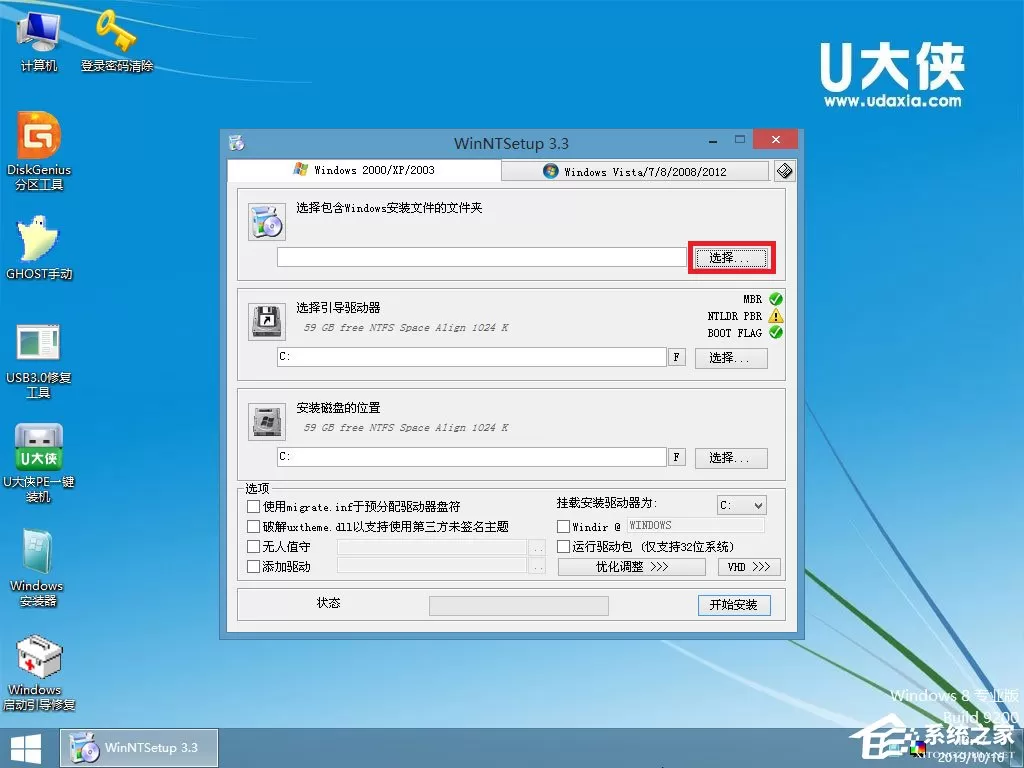
Task: Click browse button next to 添加驱动 field
Action: (x=537, y=567)
